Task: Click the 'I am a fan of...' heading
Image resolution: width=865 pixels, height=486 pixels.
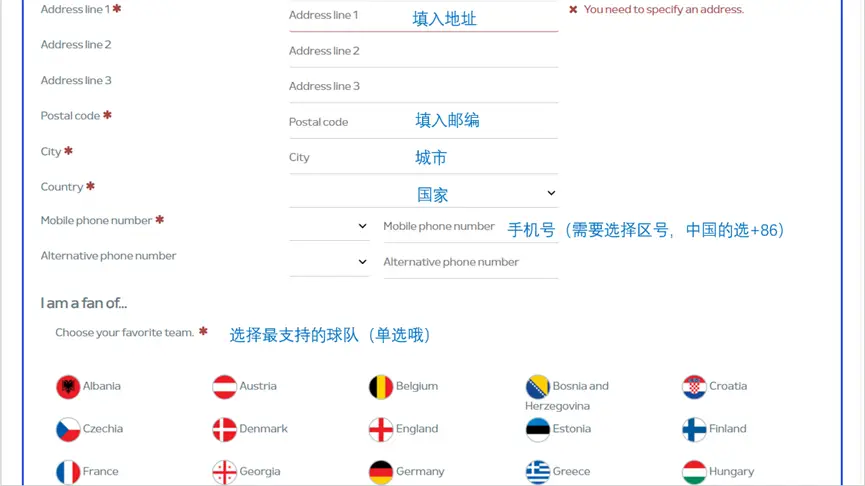Action: click(84, 303)
